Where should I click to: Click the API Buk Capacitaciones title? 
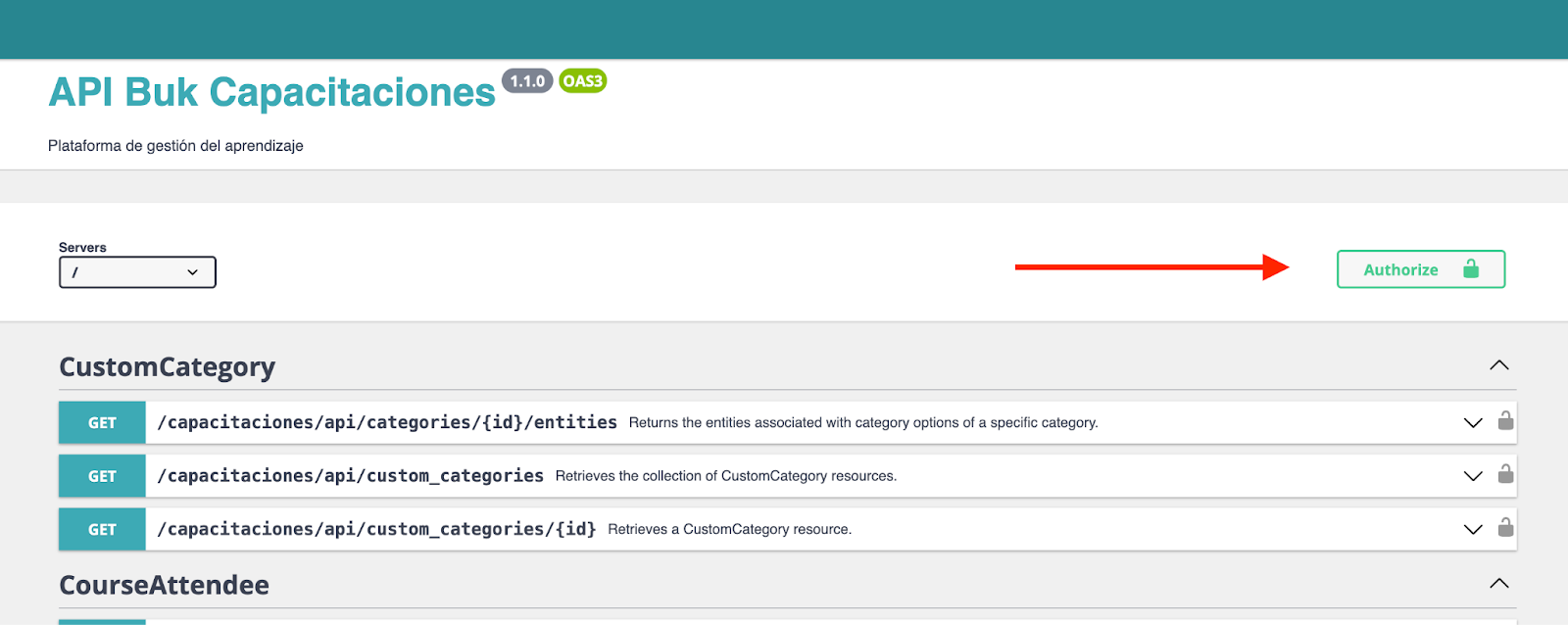pyautogui.click(x=272, y=93)
